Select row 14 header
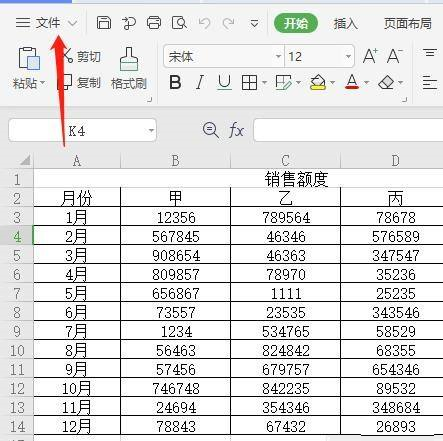The image size is (443, 441). (17, 426)
